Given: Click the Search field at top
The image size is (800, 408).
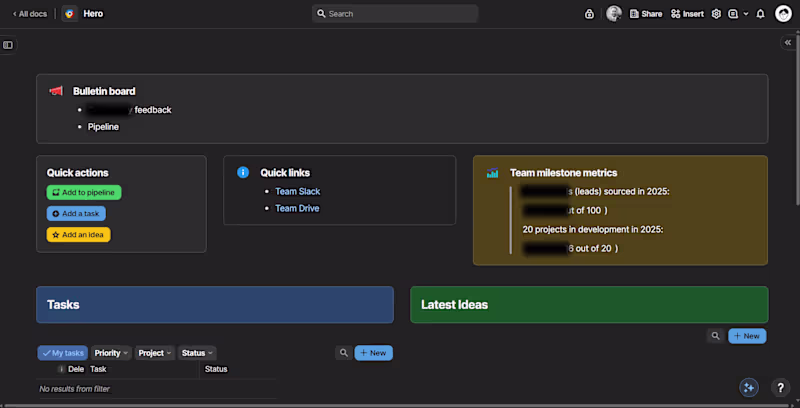Looking at the screenshot, I should click(395, 14).
